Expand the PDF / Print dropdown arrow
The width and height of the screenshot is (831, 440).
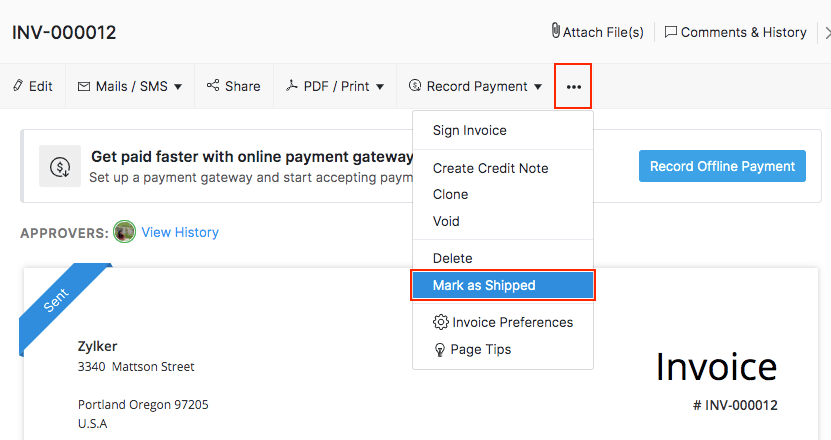tap(380, 87)
